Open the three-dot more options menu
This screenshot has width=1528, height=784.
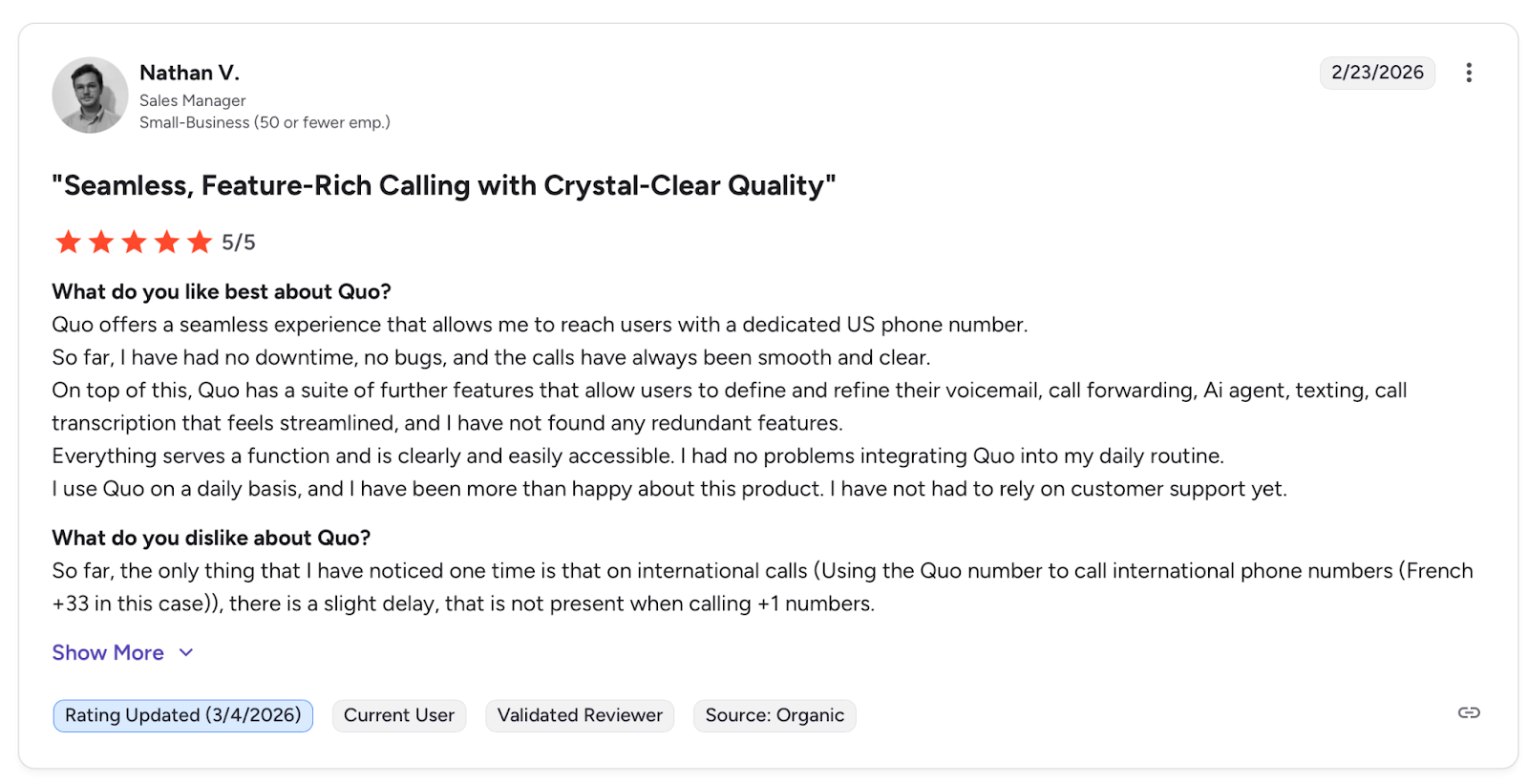tap(1468, 73)
